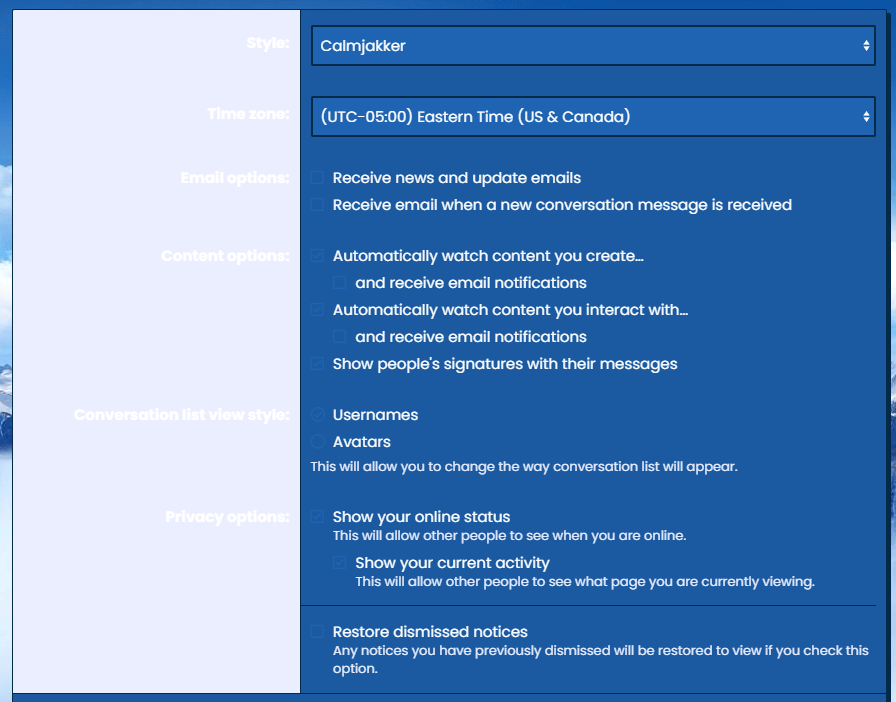
Task: Enable Receive news and update emails
Action: pos(317,178)
